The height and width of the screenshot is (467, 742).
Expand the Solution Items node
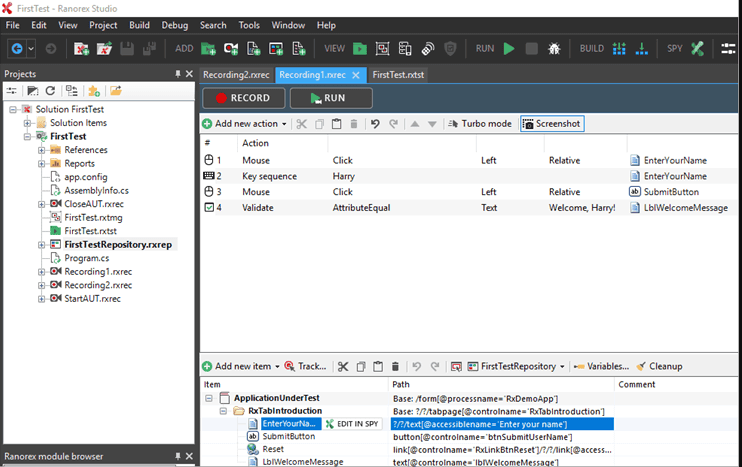coord(27,123)
